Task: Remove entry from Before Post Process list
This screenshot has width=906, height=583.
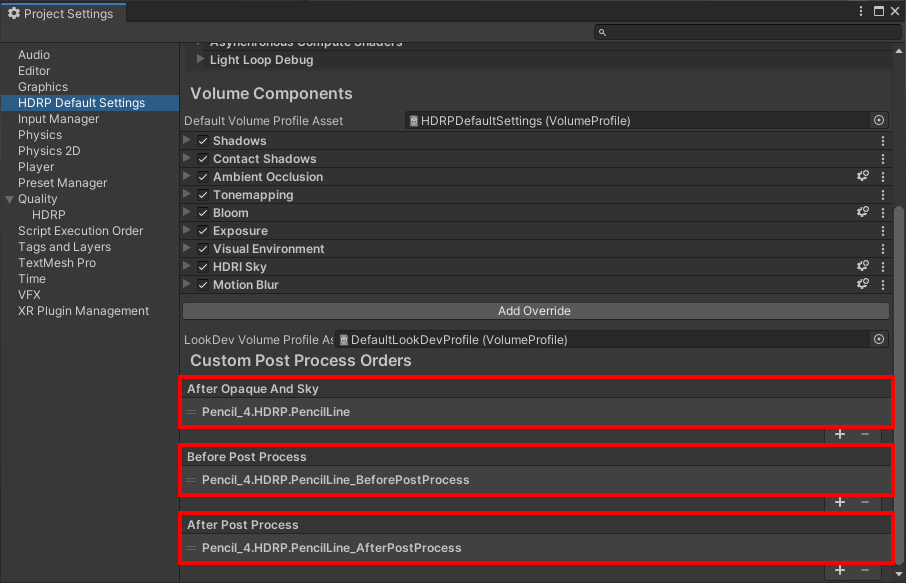Action: pos(865,503)
